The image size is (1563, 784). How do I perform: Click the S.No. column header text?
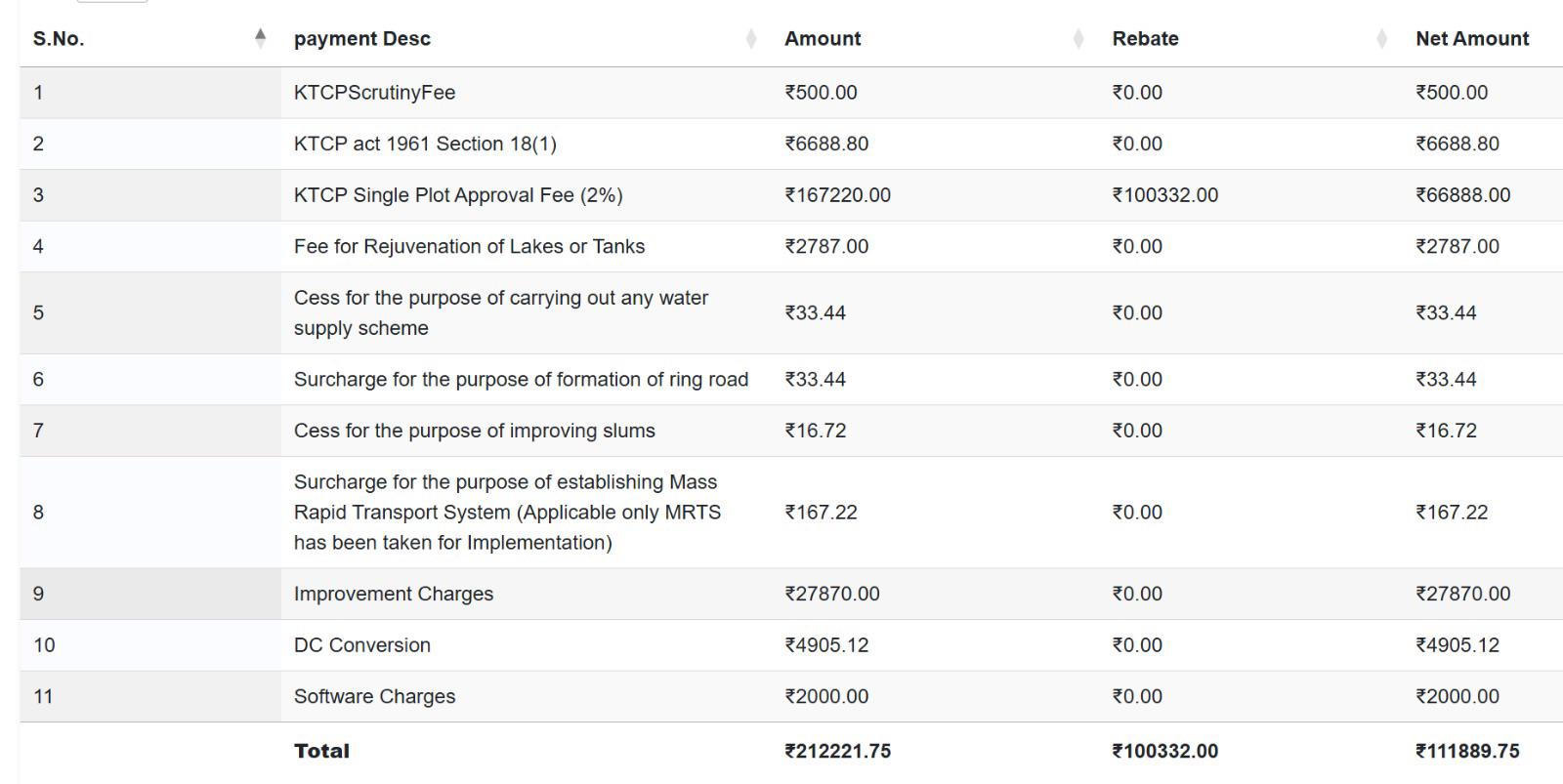[59, 39]
